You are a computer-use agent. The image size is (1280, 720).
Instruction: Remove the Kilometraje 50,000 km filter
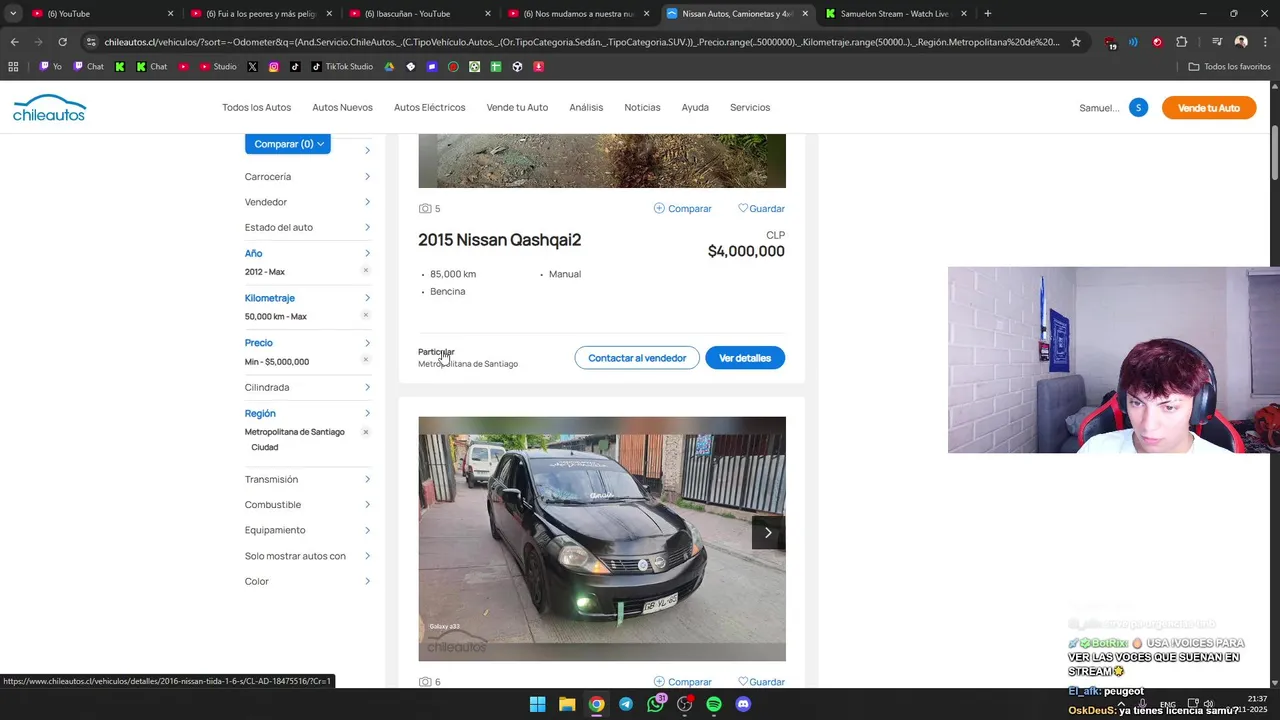pos(366,315)
